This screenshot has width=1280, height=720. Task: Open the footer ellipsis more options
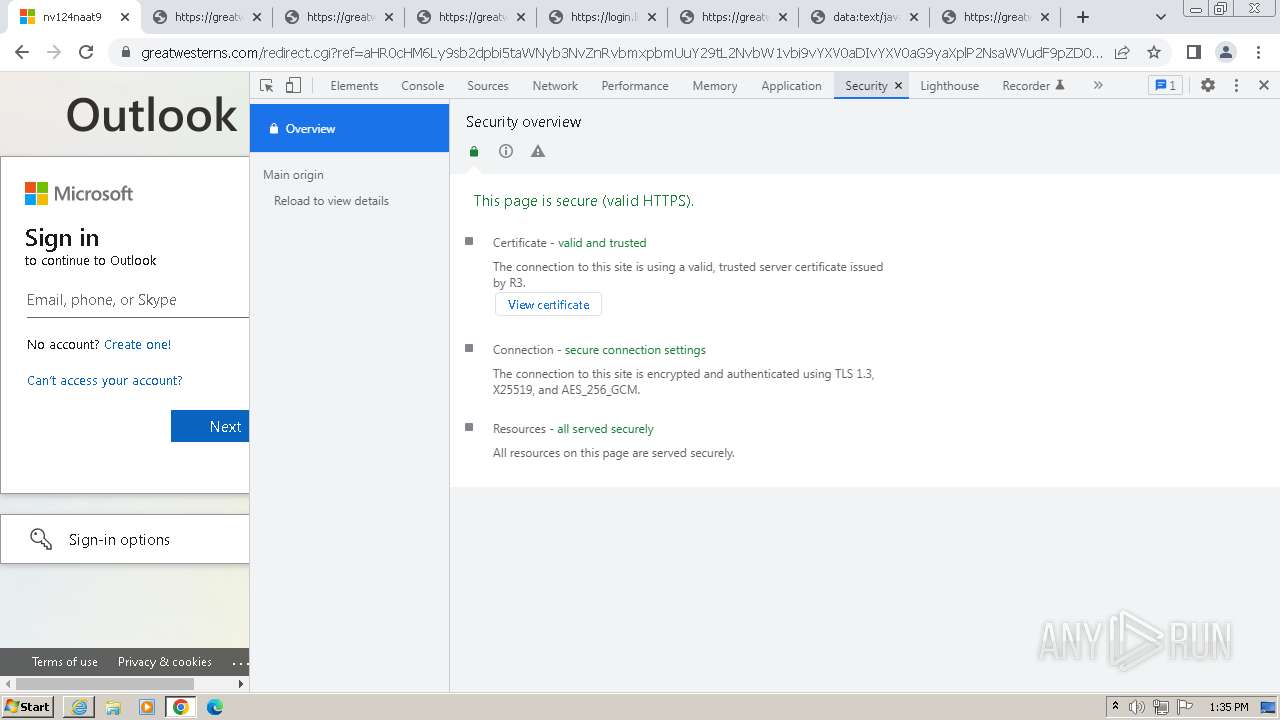coord(240,662)
